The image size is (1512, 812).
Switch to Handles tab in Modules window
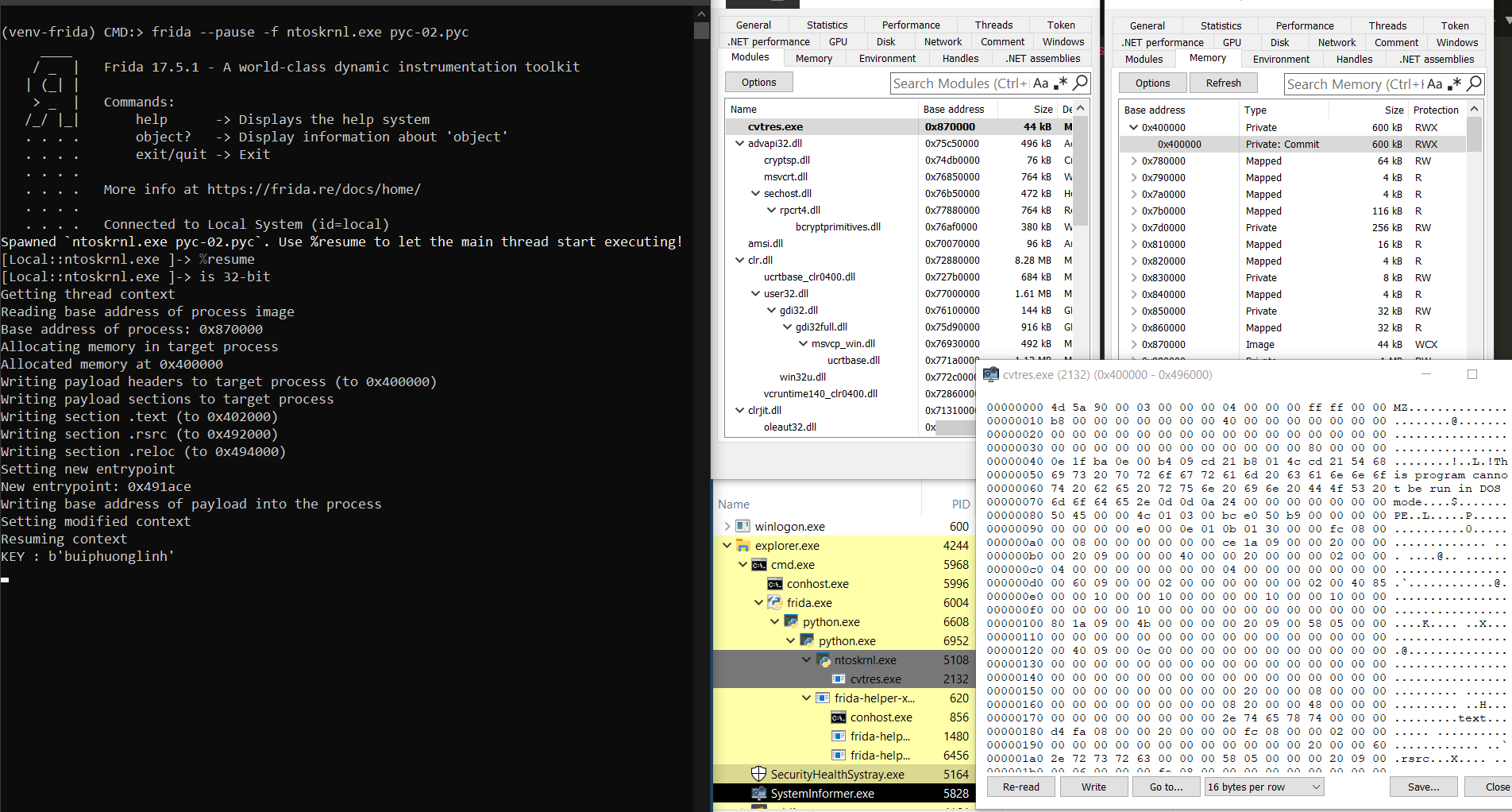point(960,58)
